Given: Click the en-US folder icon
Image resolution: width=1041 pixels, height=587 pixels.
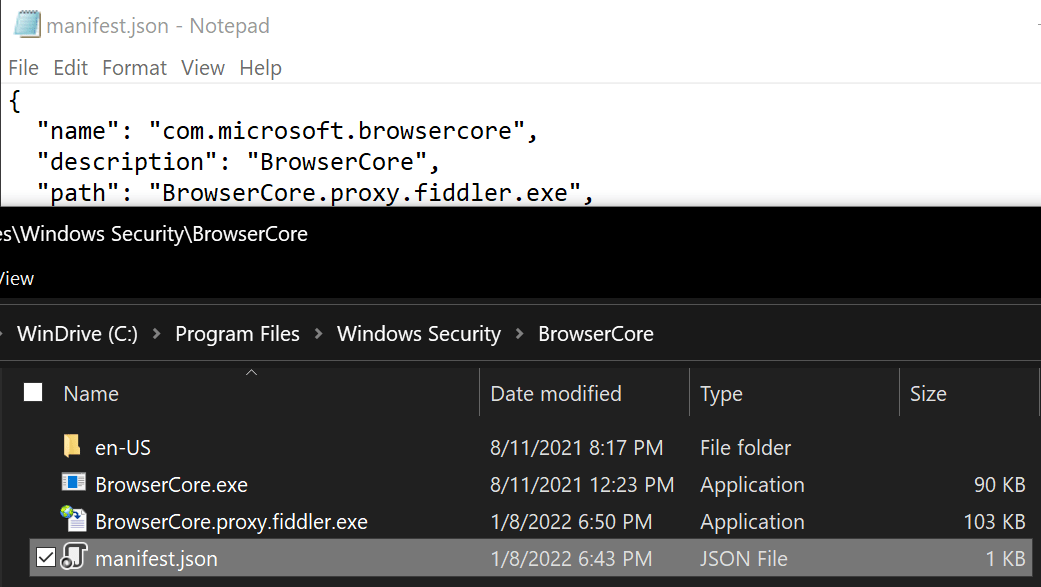Looking at the screenshot, I should click(72, 446).
